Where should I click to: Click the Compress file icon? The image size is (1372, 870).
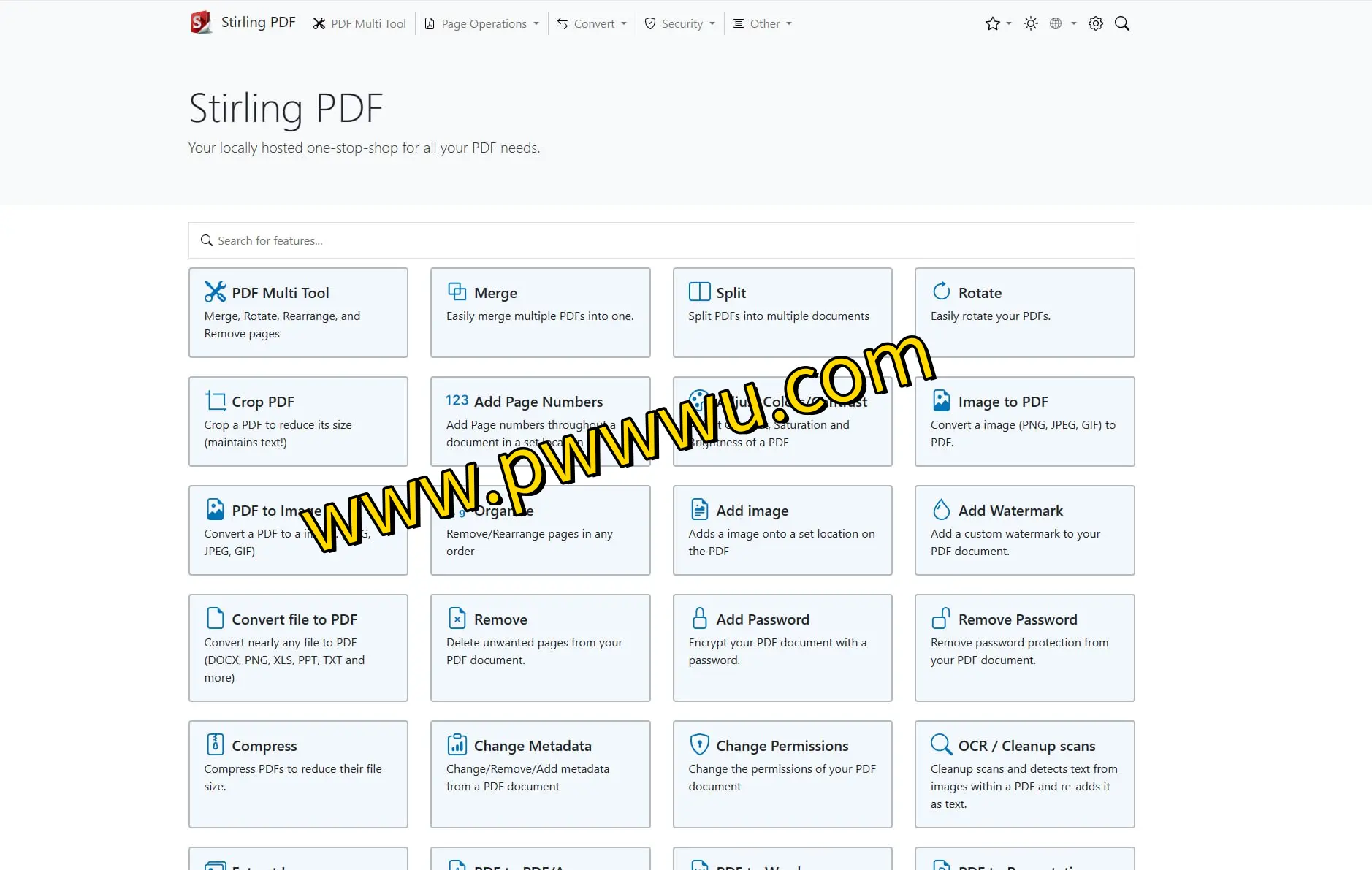pos(215,744)
